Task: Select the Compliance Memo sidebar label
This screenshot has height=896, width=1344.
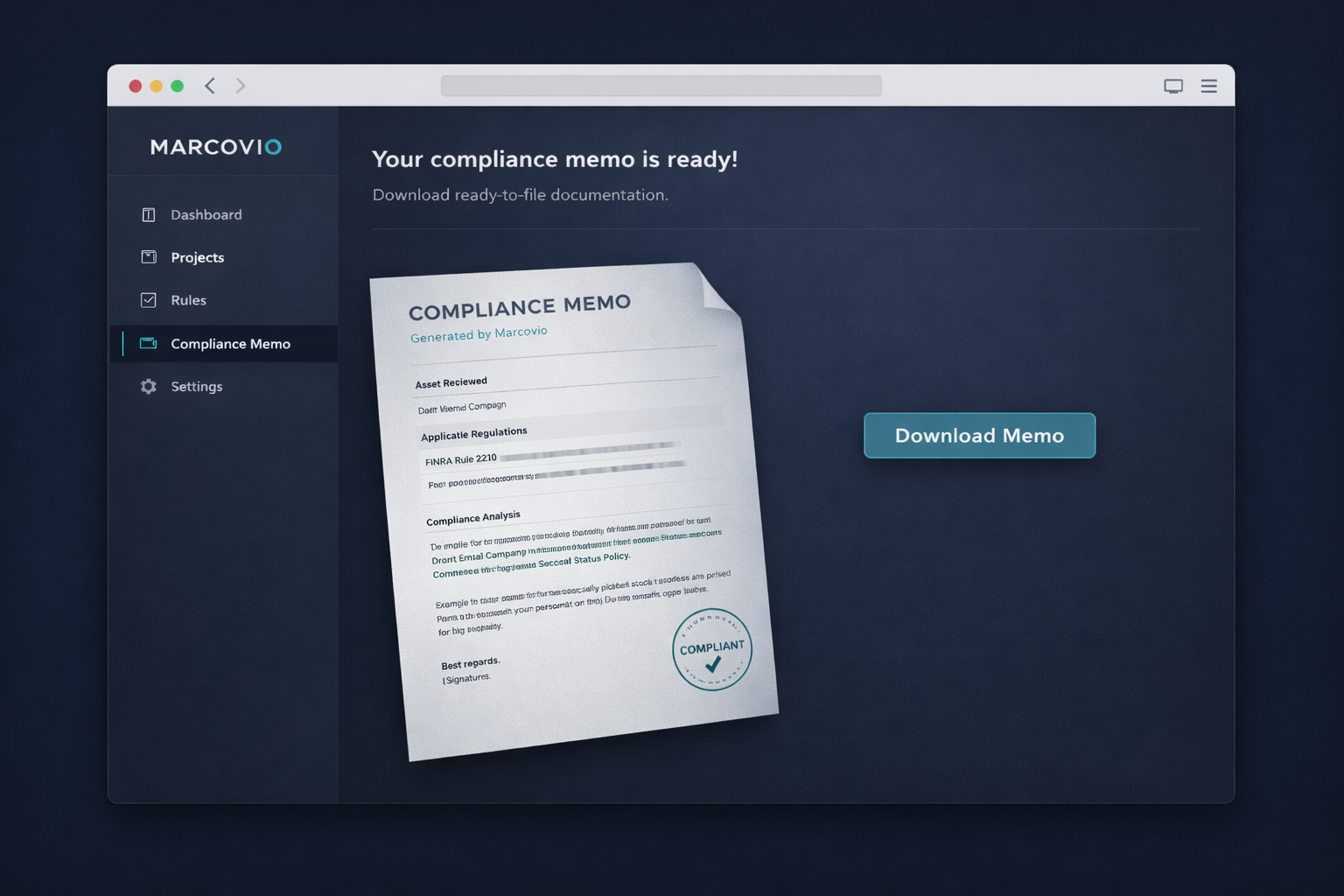Action: click(x=231, y=344)
